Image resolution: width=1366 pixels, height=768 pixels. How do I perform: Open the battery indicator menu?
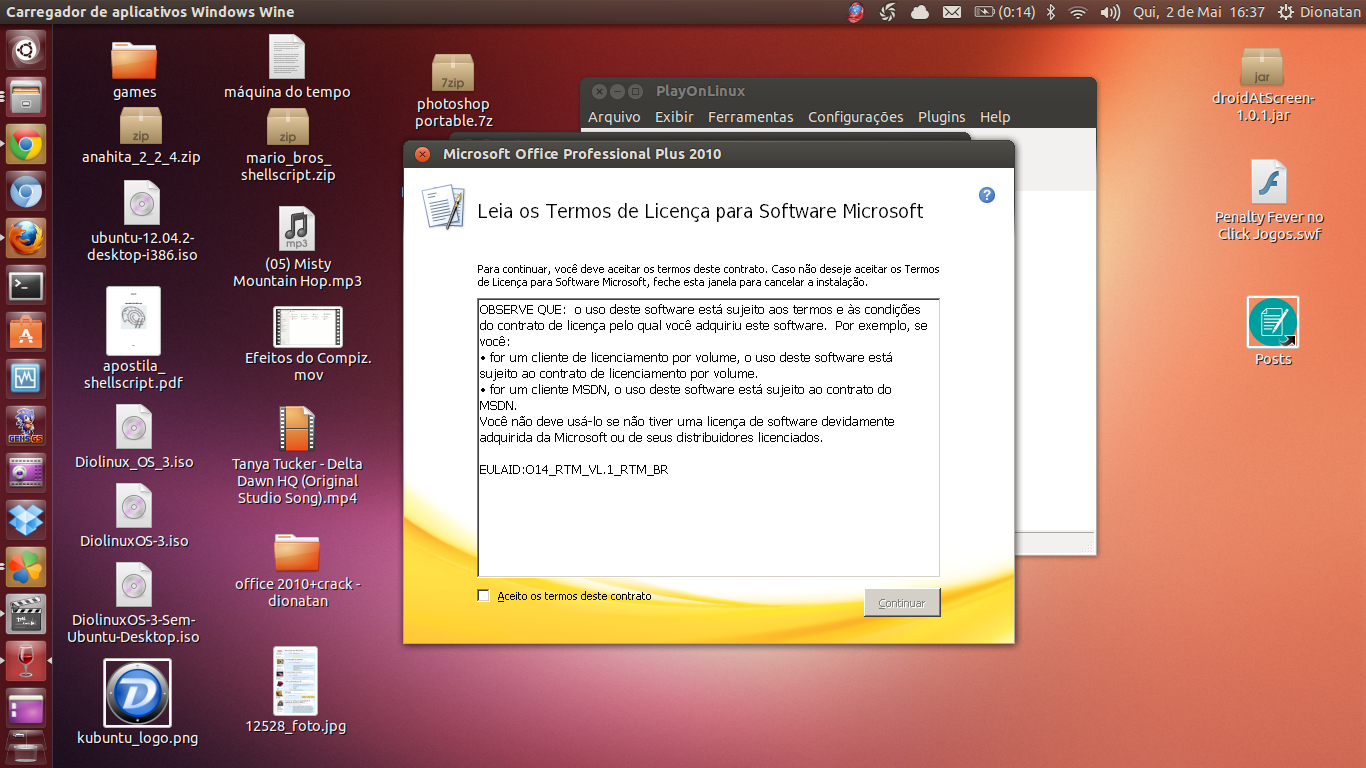coord(1004,12)
